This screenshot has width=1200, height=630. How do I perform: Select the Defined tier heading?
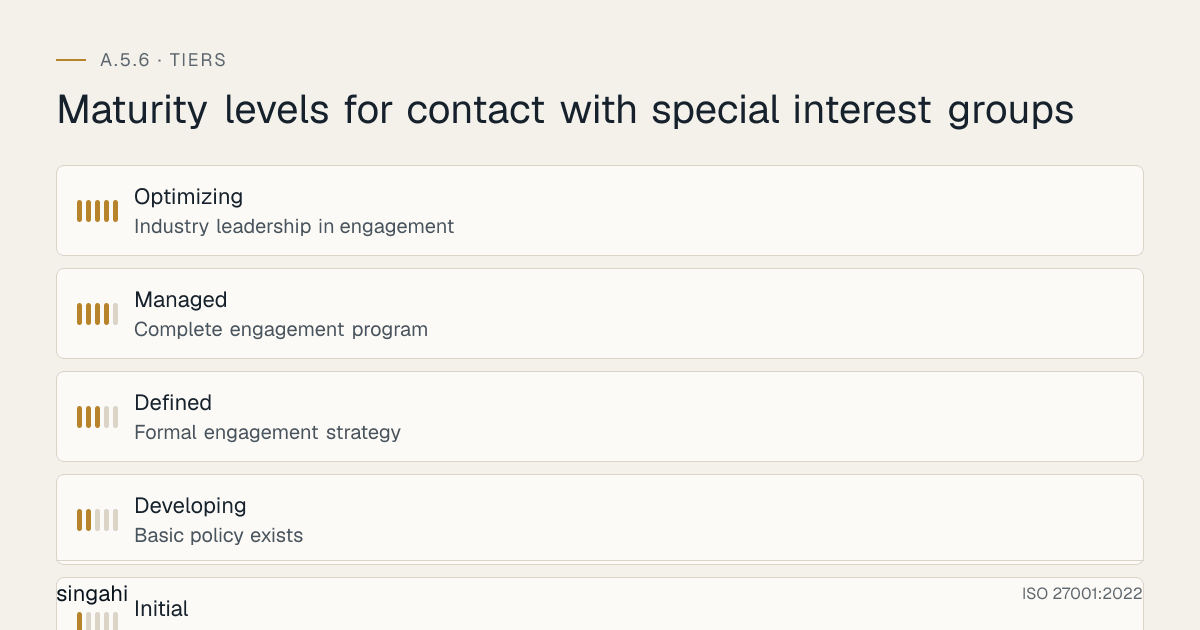(x=173, y=403)
